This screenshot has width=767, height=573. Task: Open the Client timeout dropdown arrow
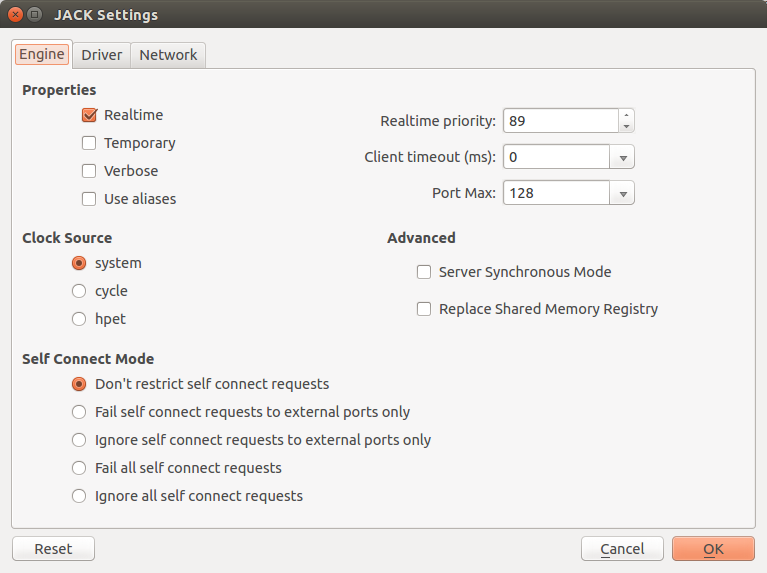pyautogui.click(x=622, y=157)
